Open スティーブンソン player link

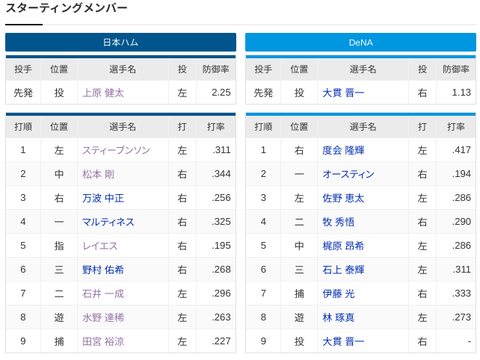[116, 150]
